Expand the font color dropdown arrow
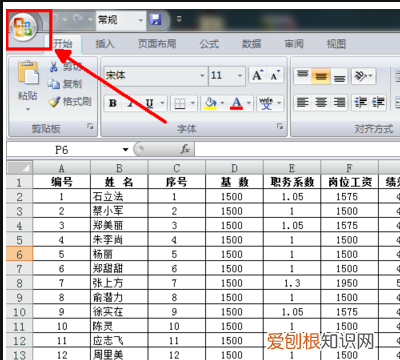Image resolution: width=400 pixels, height=360 pixels. [249, 103]
